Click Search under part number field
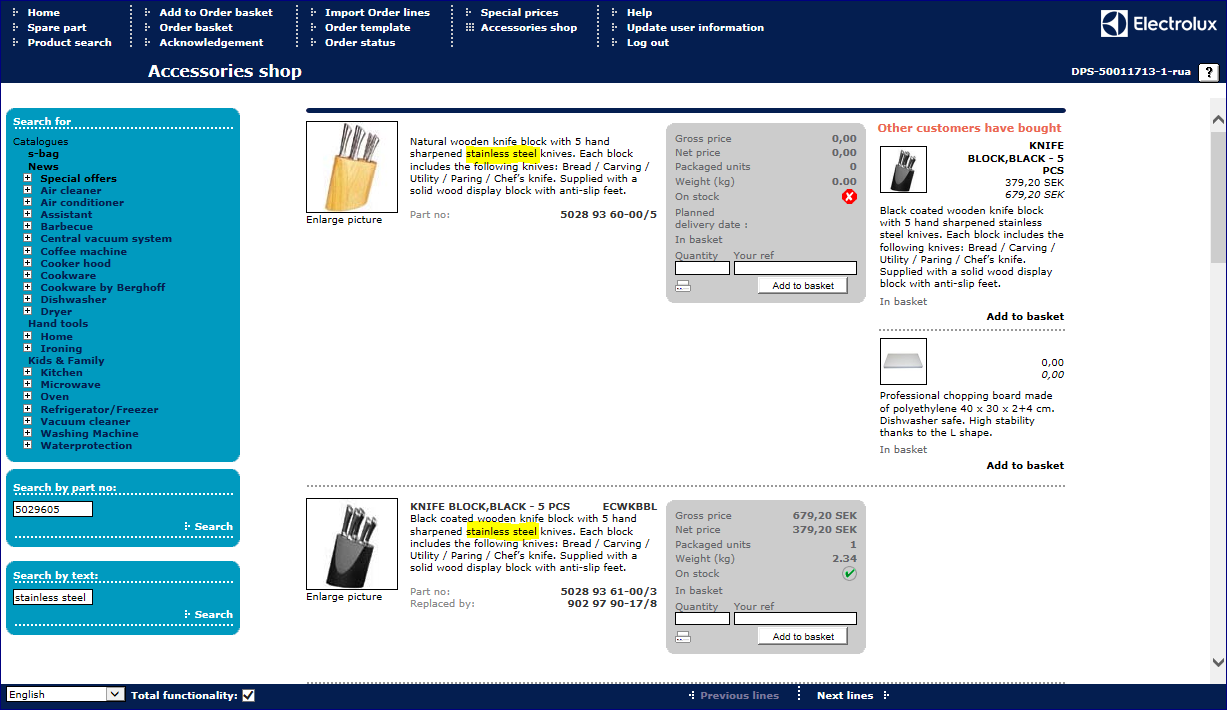This screenshot has width=1227, height=710. (x=213, y=526)
